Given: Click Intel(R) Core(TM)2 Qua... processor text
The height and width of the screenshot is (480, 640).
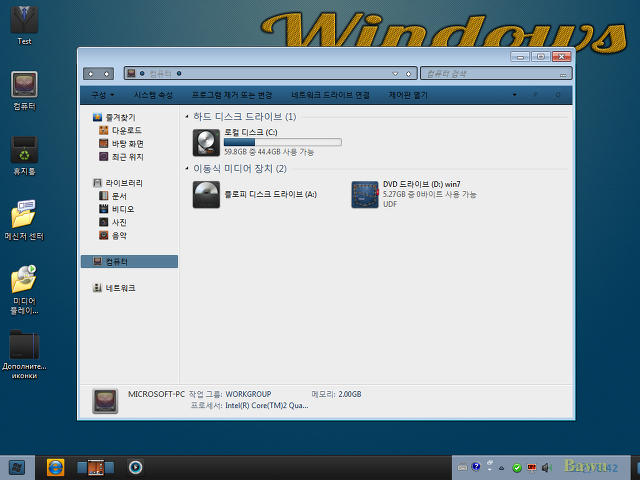Looking at the screenshot, I should 267,406.
